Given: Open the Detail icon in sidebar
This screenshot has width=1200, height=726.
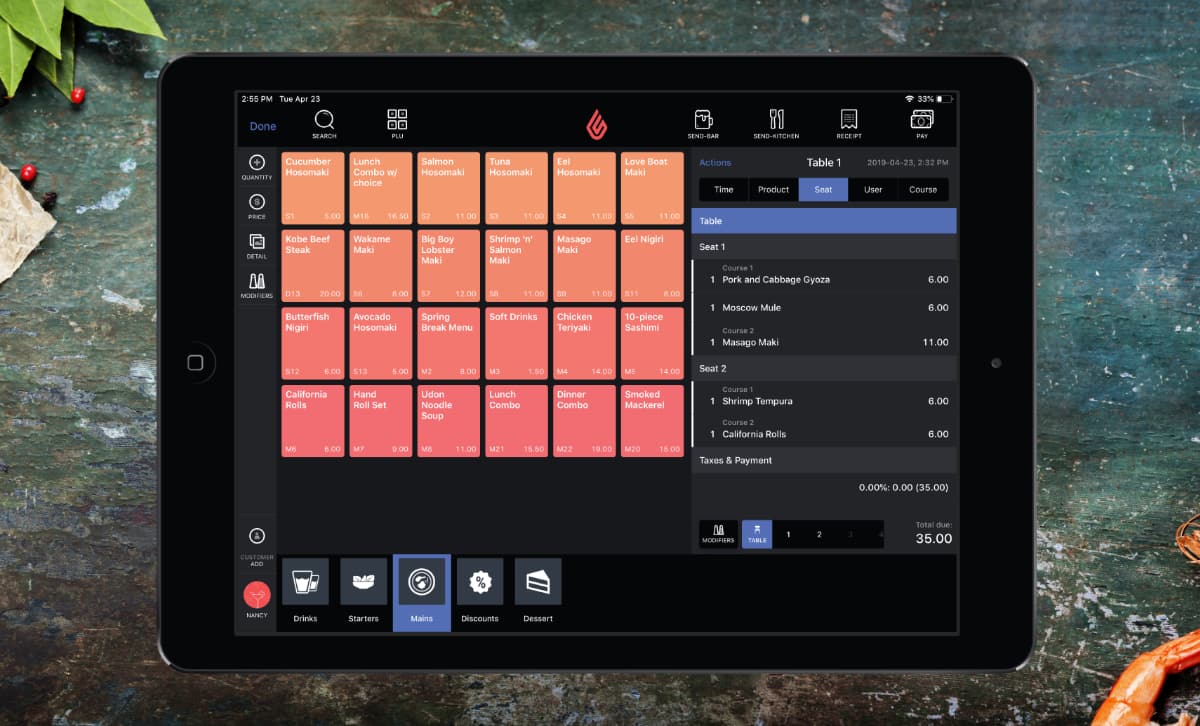Looking at the screenshot, I should pos(257,246).
